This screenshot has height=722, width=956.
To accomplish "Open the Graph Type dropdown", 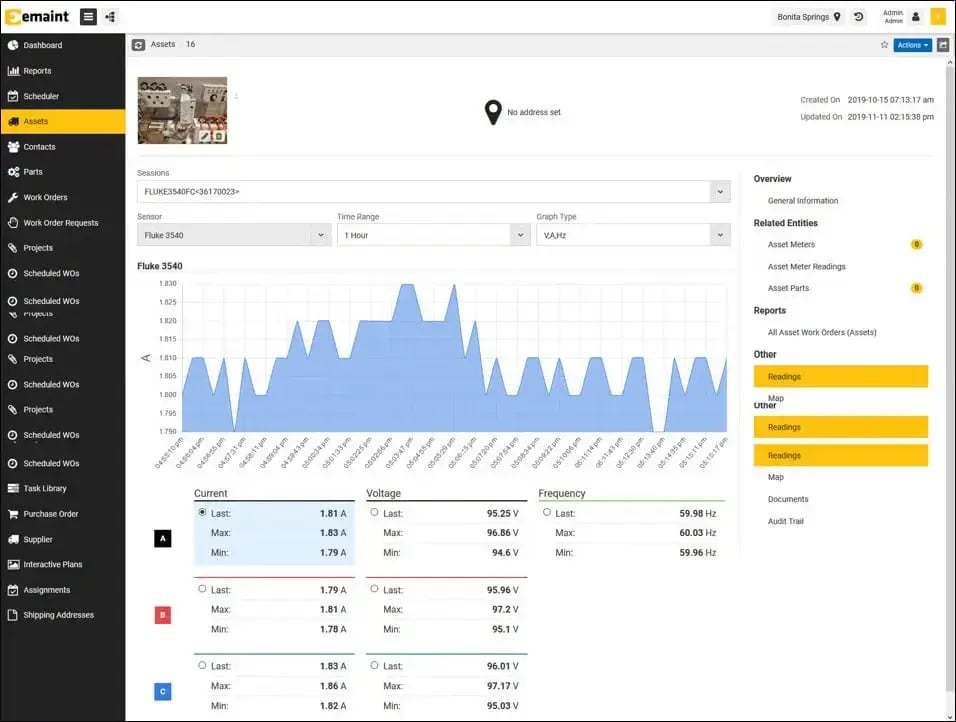I will [x=722, y=234].
